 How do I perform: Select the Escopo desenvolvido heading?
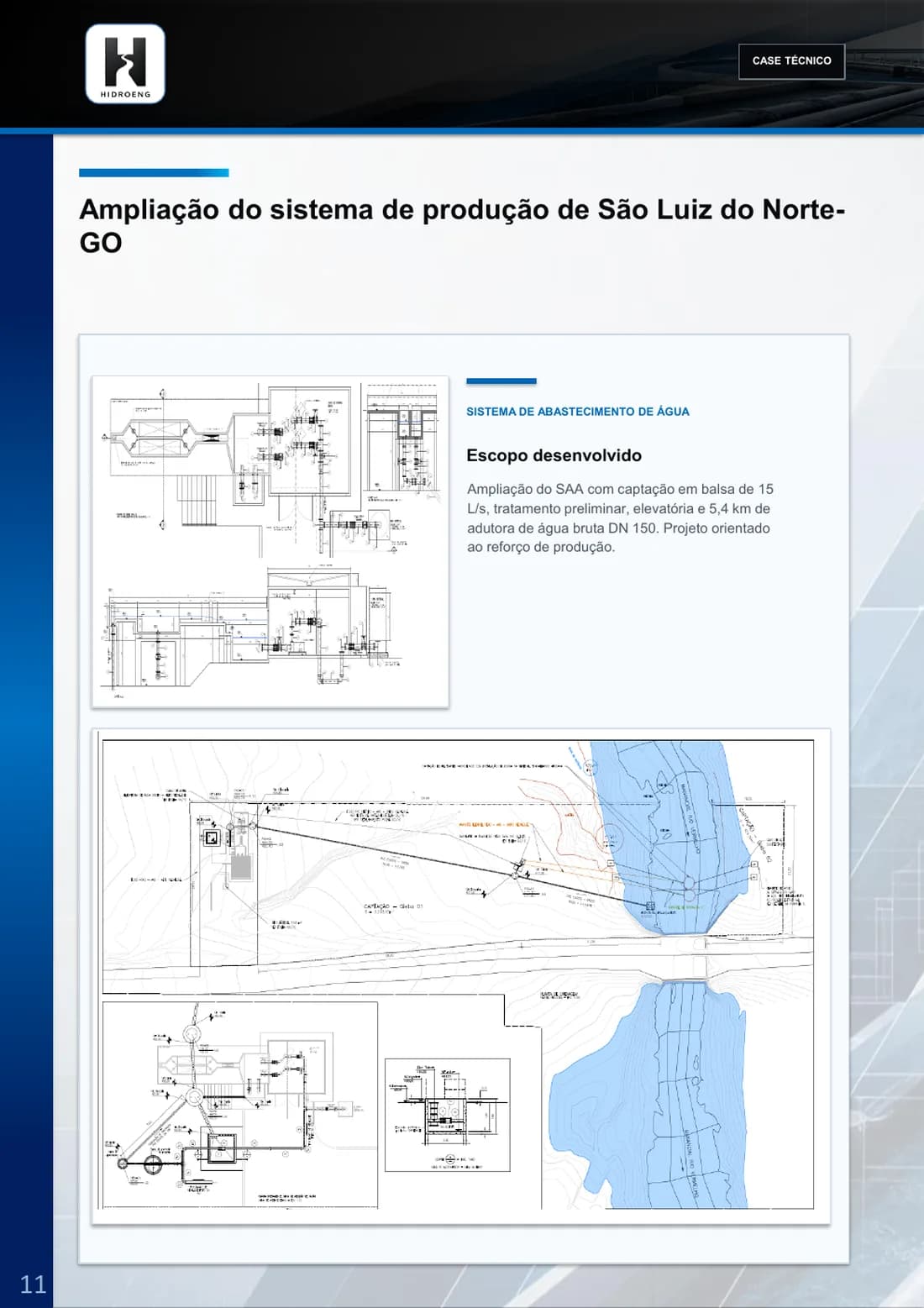coord(554,455)
